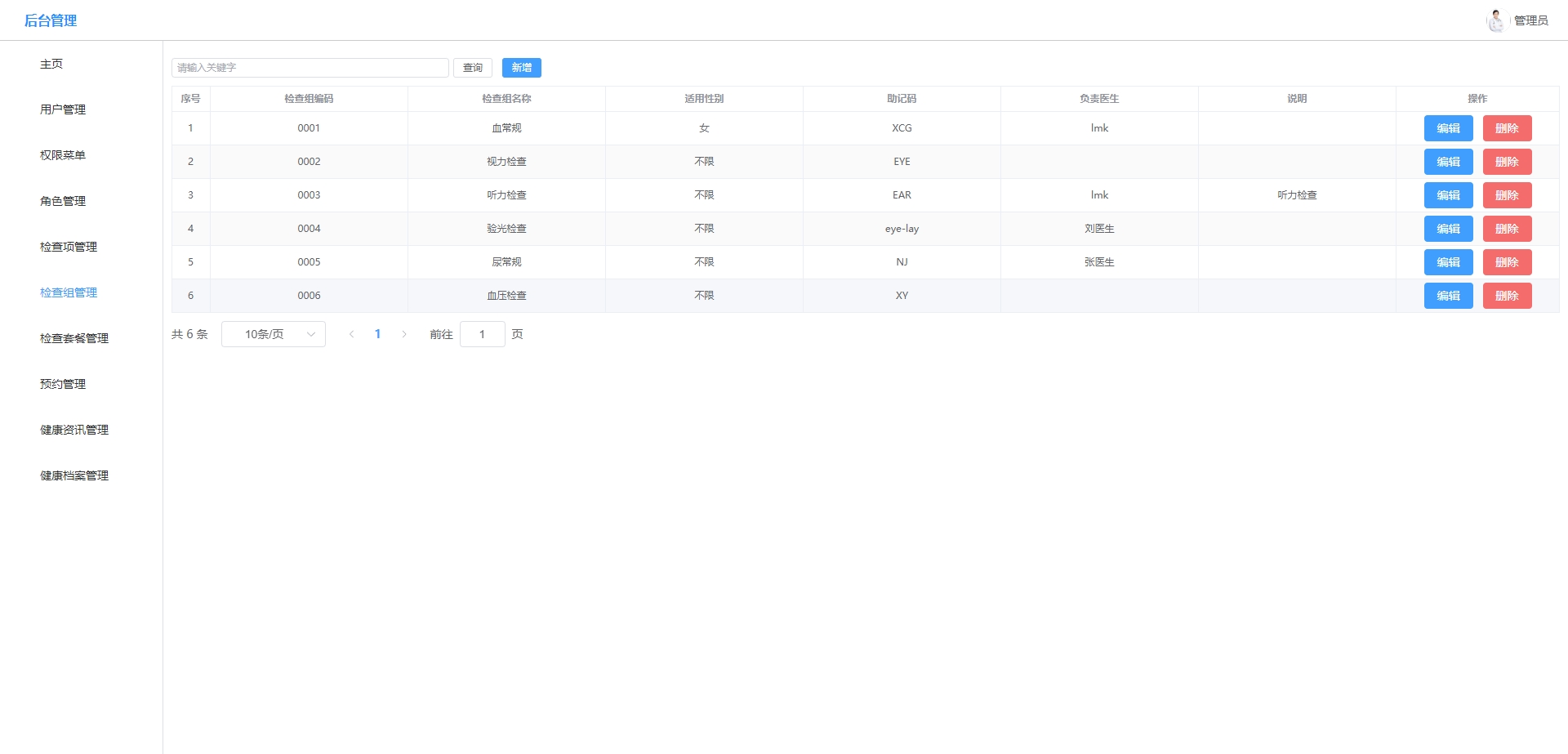1568x754 pixels.
Task: Open 角色管理 in the sidebar
Action: (x=63, y=201)
